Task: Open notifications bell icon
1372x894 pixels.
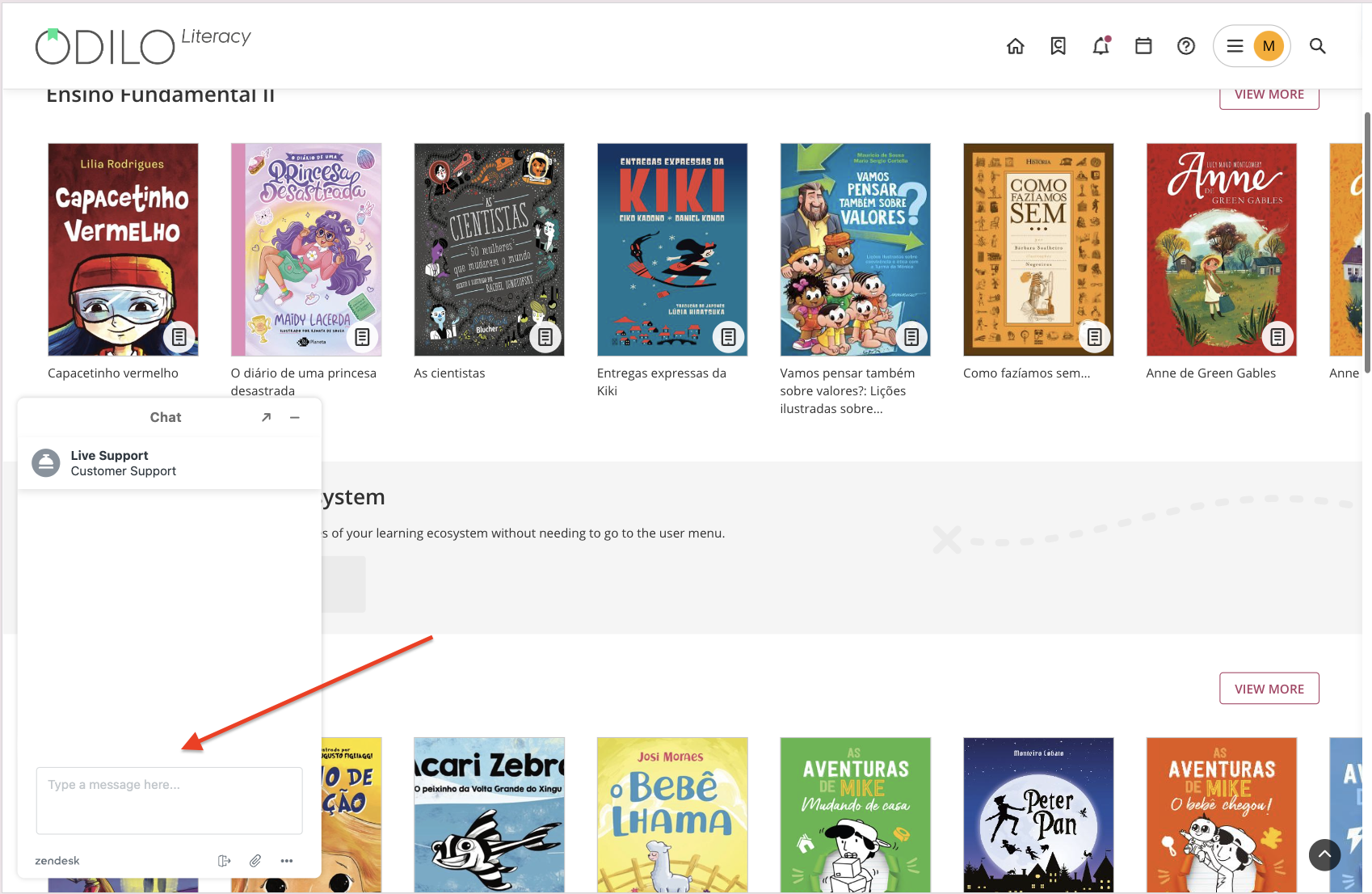Action: pyautogui.click(x=1101, y=46)
